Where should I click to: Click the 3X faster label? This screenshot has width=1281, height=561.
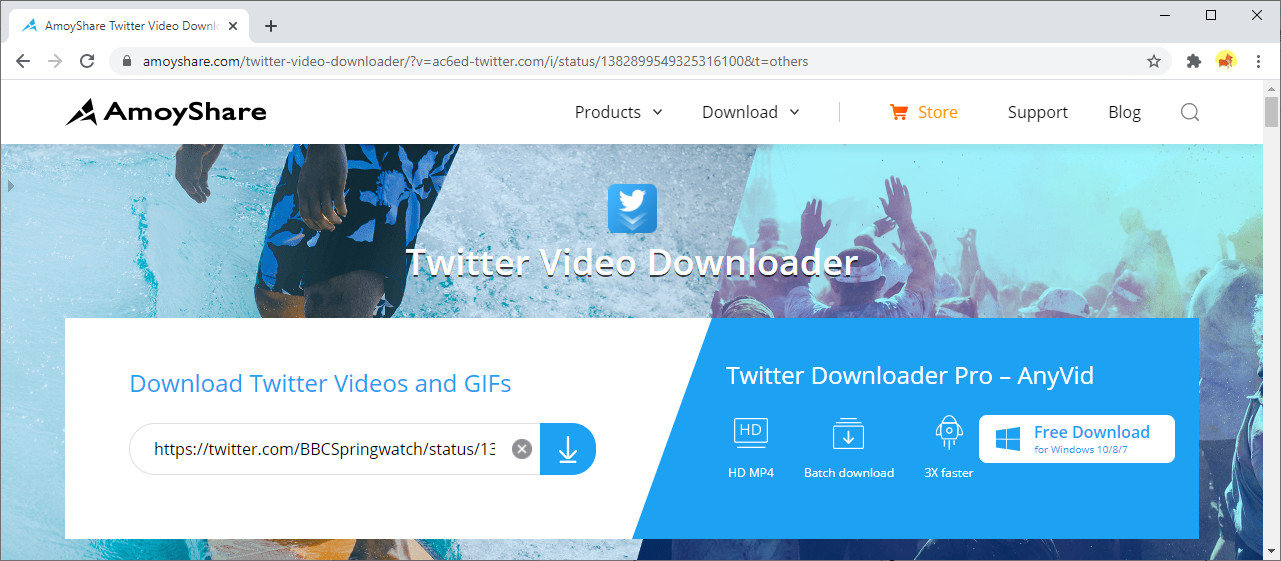949,472
